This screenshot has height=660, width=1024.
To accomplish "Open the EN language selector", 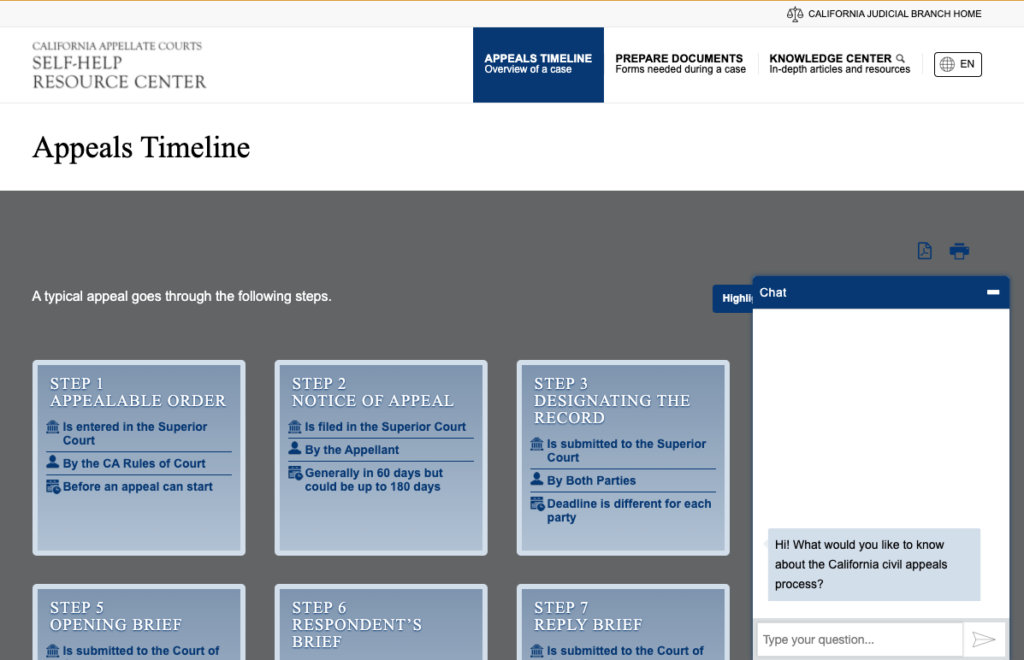I will [x=957, y=64].
